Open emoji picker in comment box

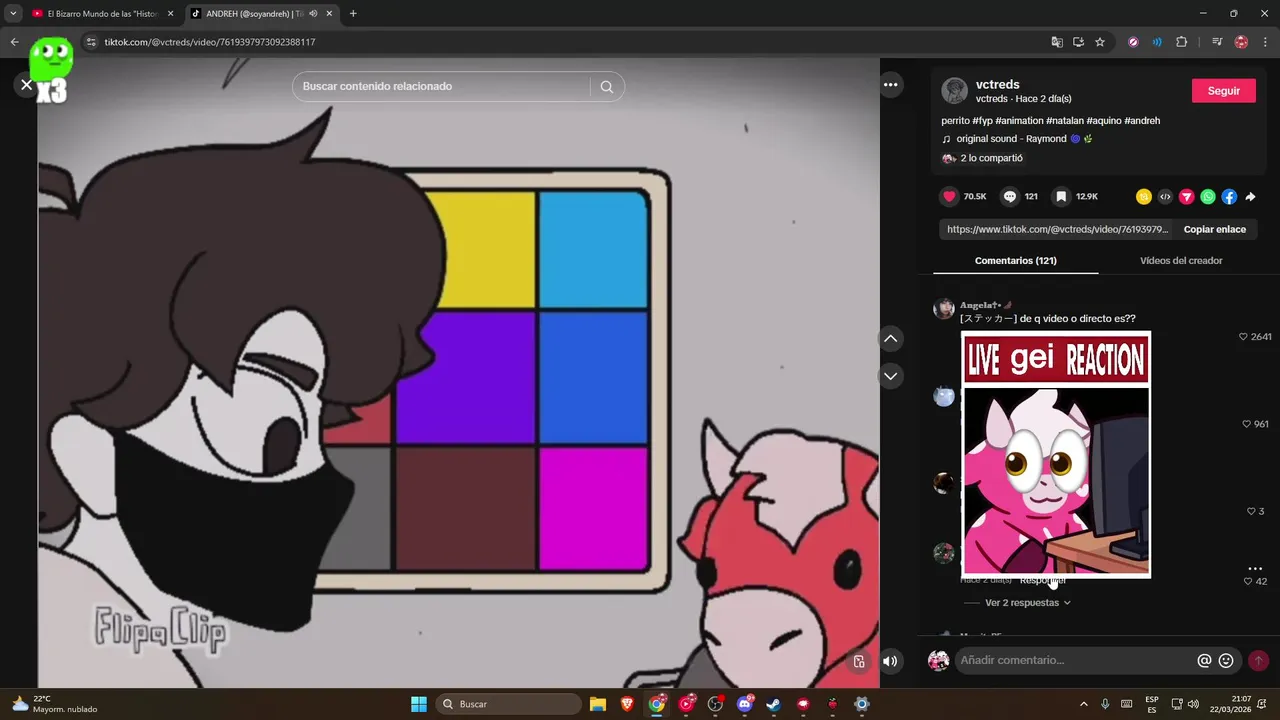pos(1226,660)
